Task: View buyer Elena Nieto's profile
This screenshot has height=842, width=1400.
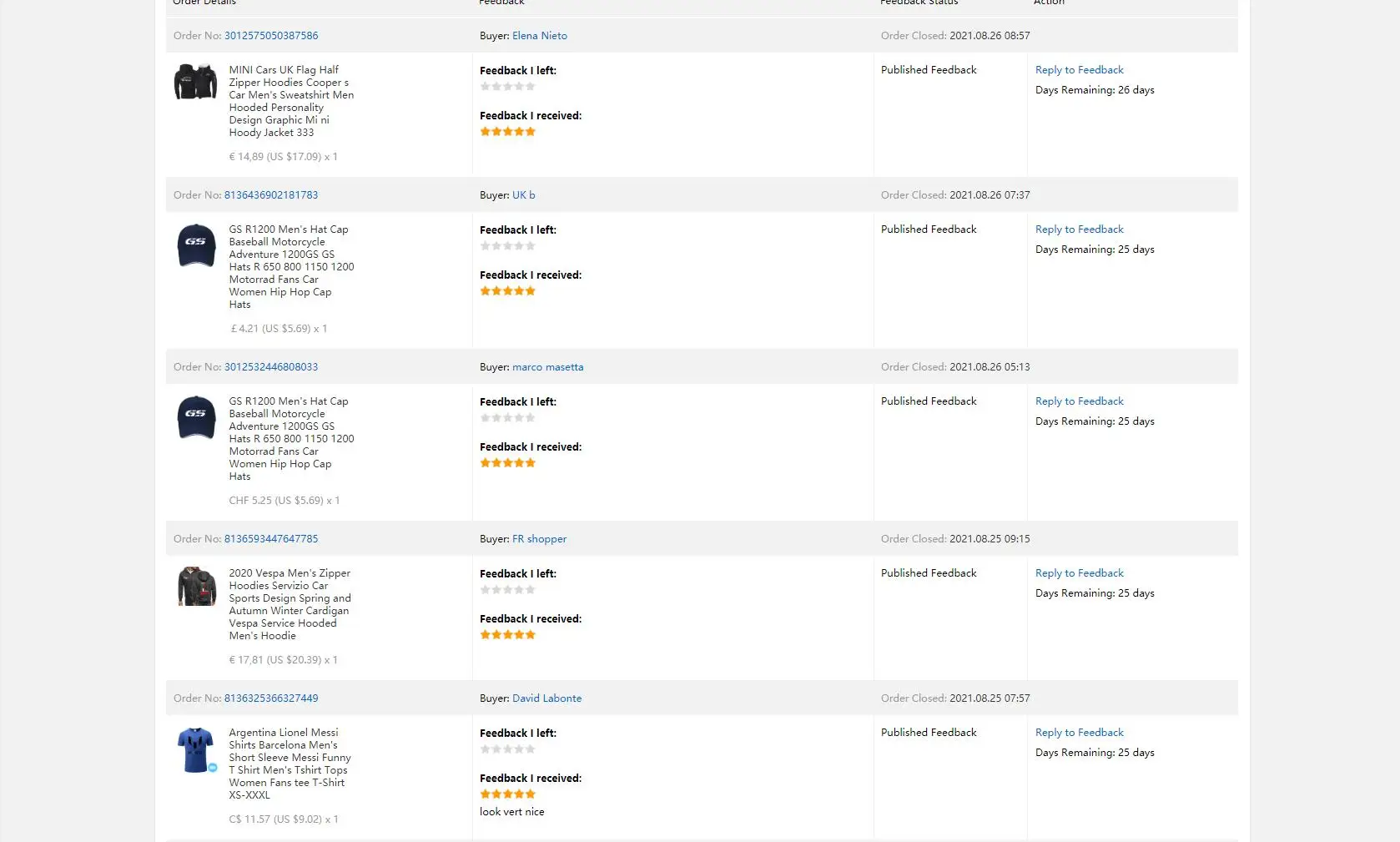Action: (540, 36)
